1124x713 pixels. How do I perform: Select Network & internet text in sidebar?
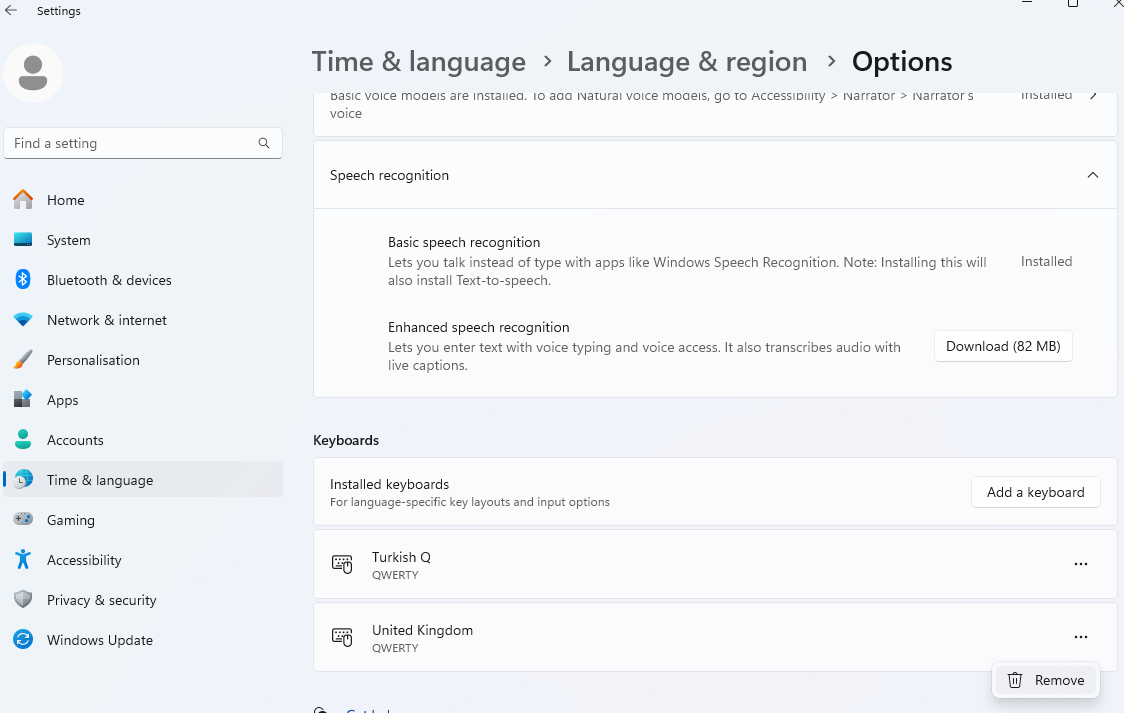click(106, 320)
